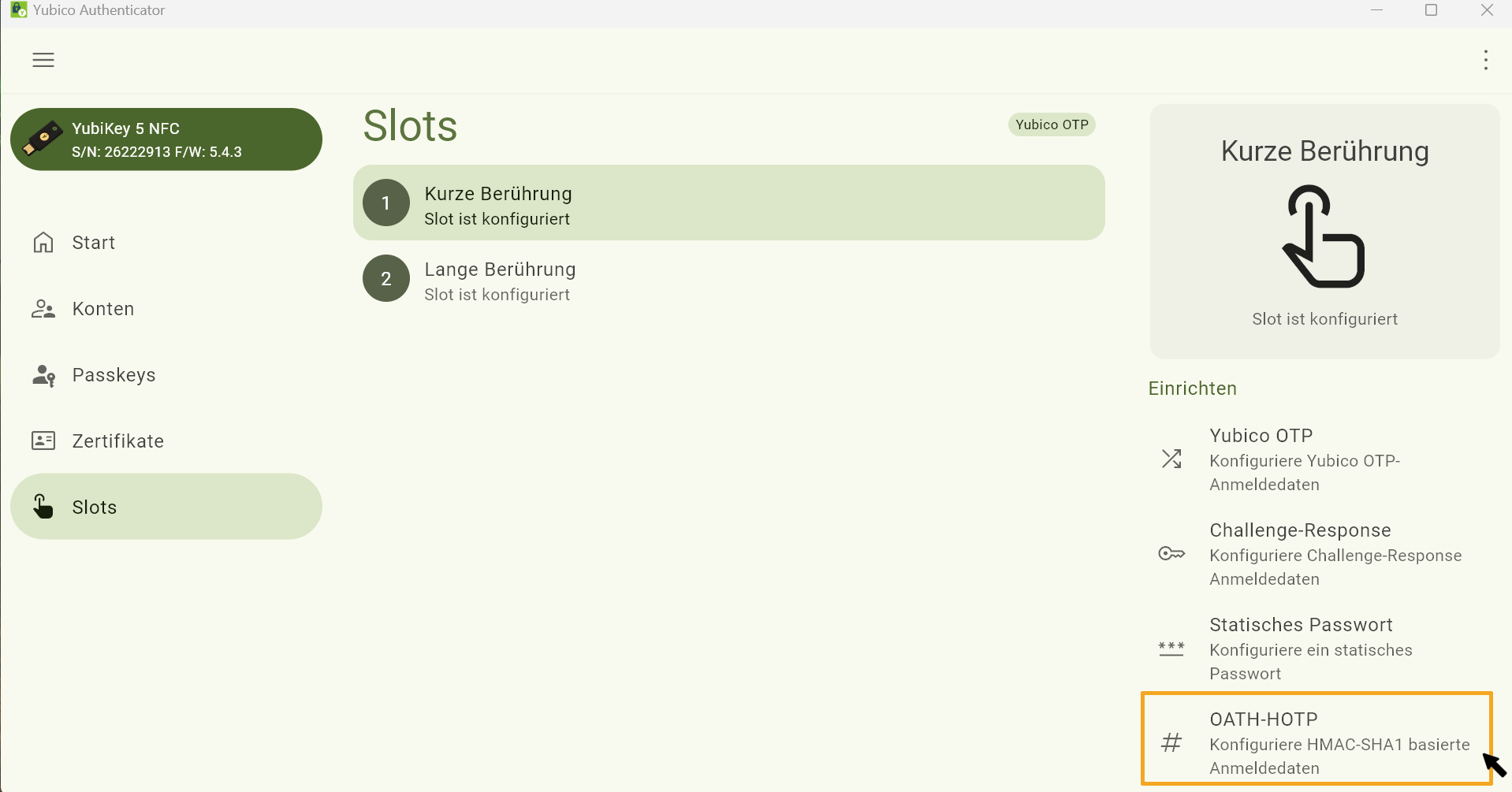Open the navigation hamburger menu

43,60
